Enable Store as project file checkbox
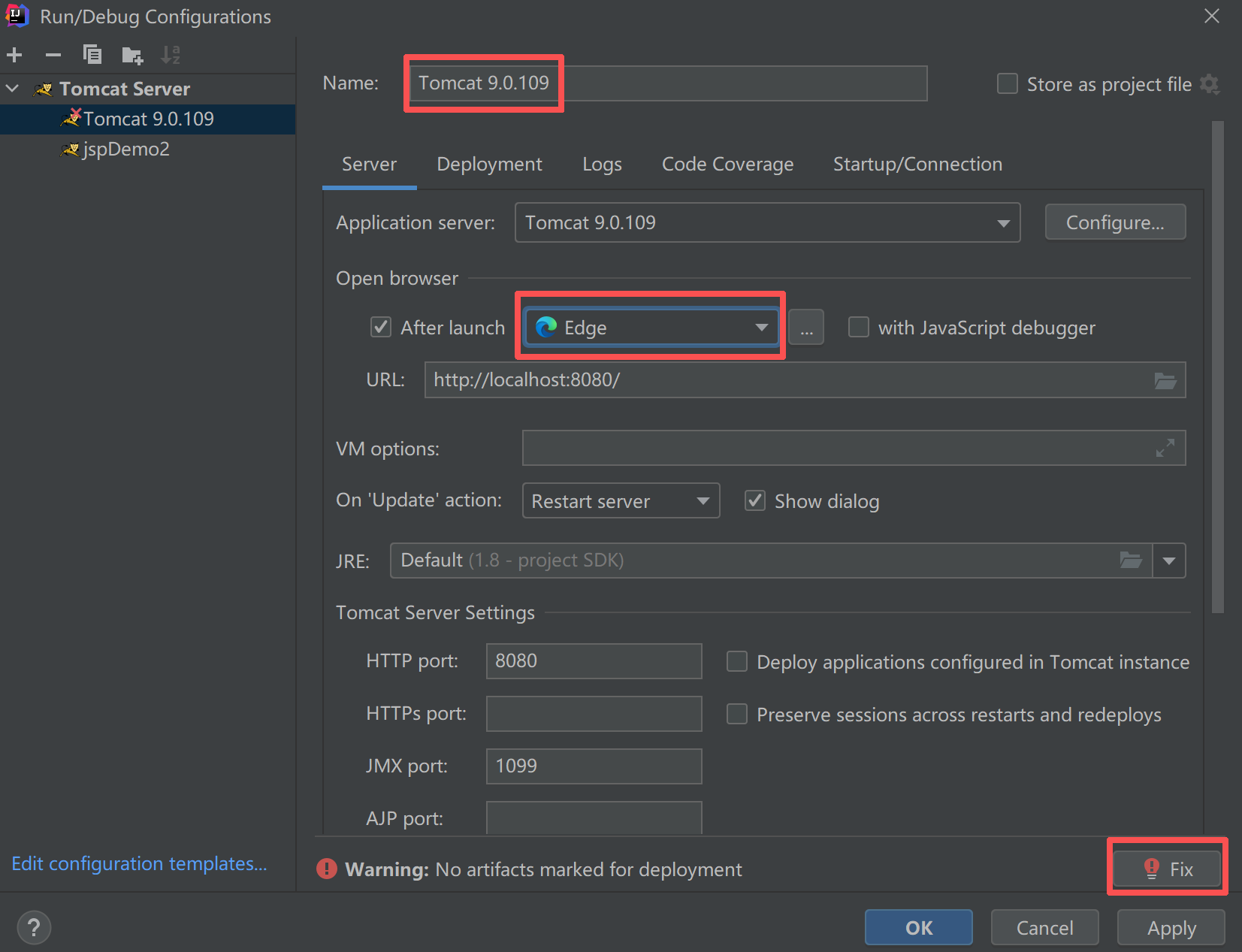 (1007, 84)
